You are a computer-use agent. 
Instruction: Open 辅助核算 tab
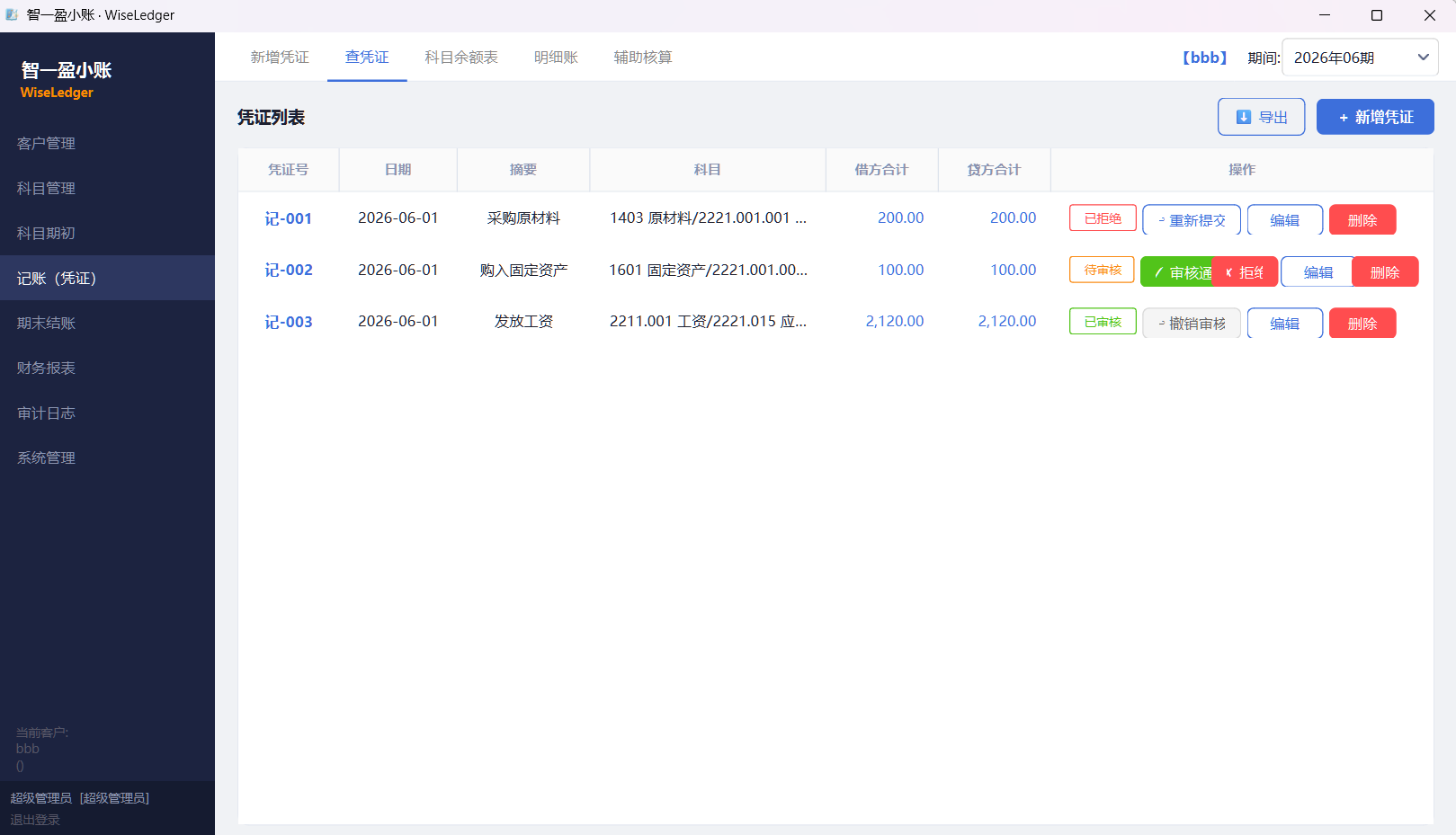(643, 58)
